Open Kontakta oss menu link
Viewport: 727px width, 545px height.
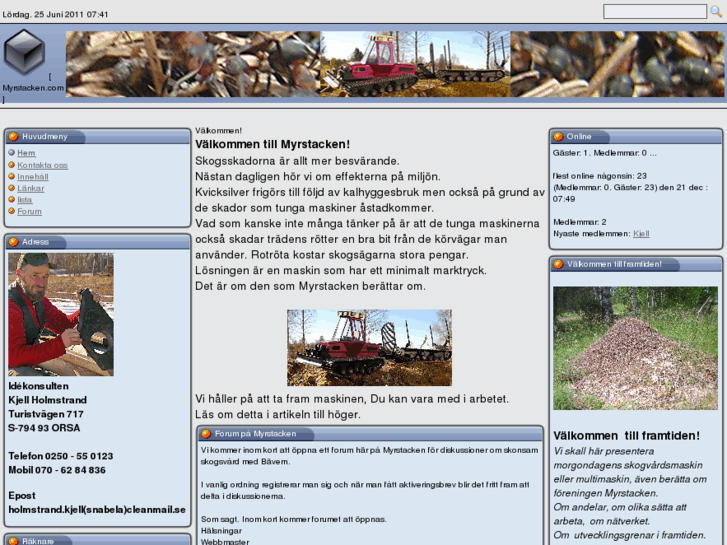point(43,165)
